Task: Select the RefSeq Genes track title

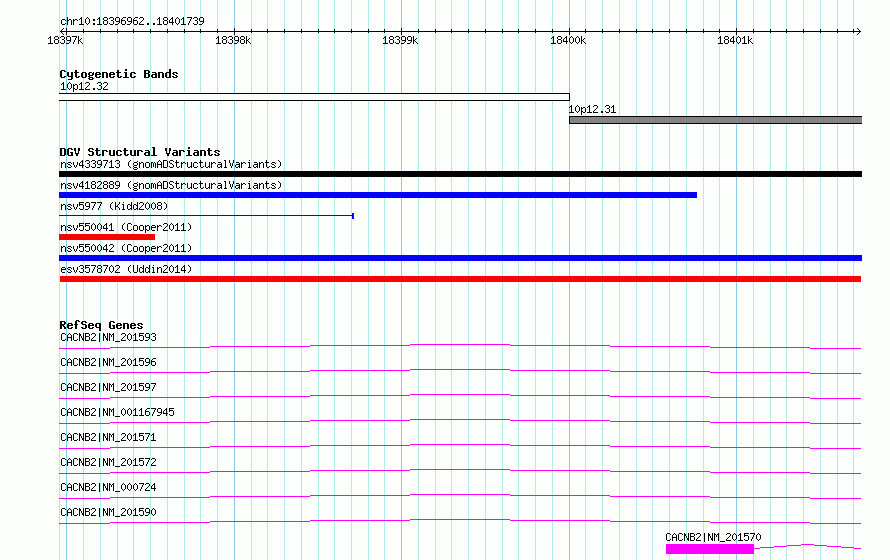Action: coord(101,325)
